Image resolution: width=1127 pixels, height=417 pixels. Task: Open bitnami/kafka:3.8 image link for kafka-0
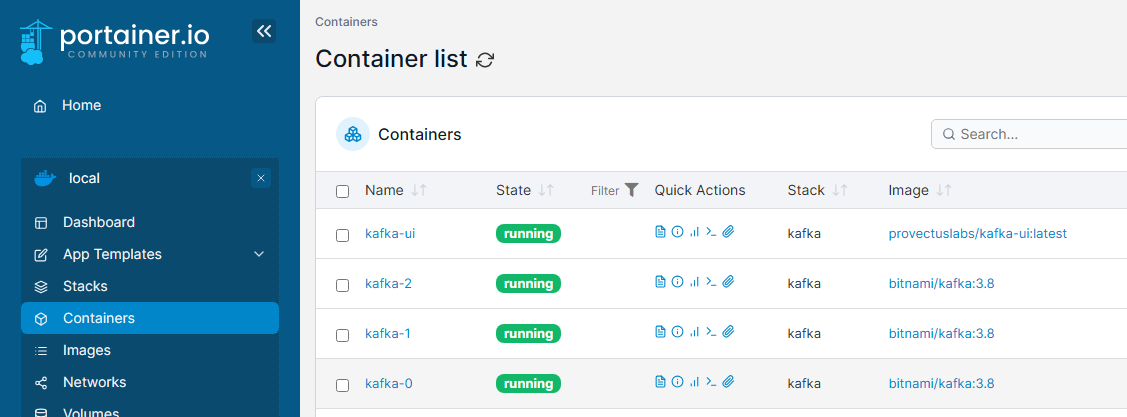[x=942, y=384]
